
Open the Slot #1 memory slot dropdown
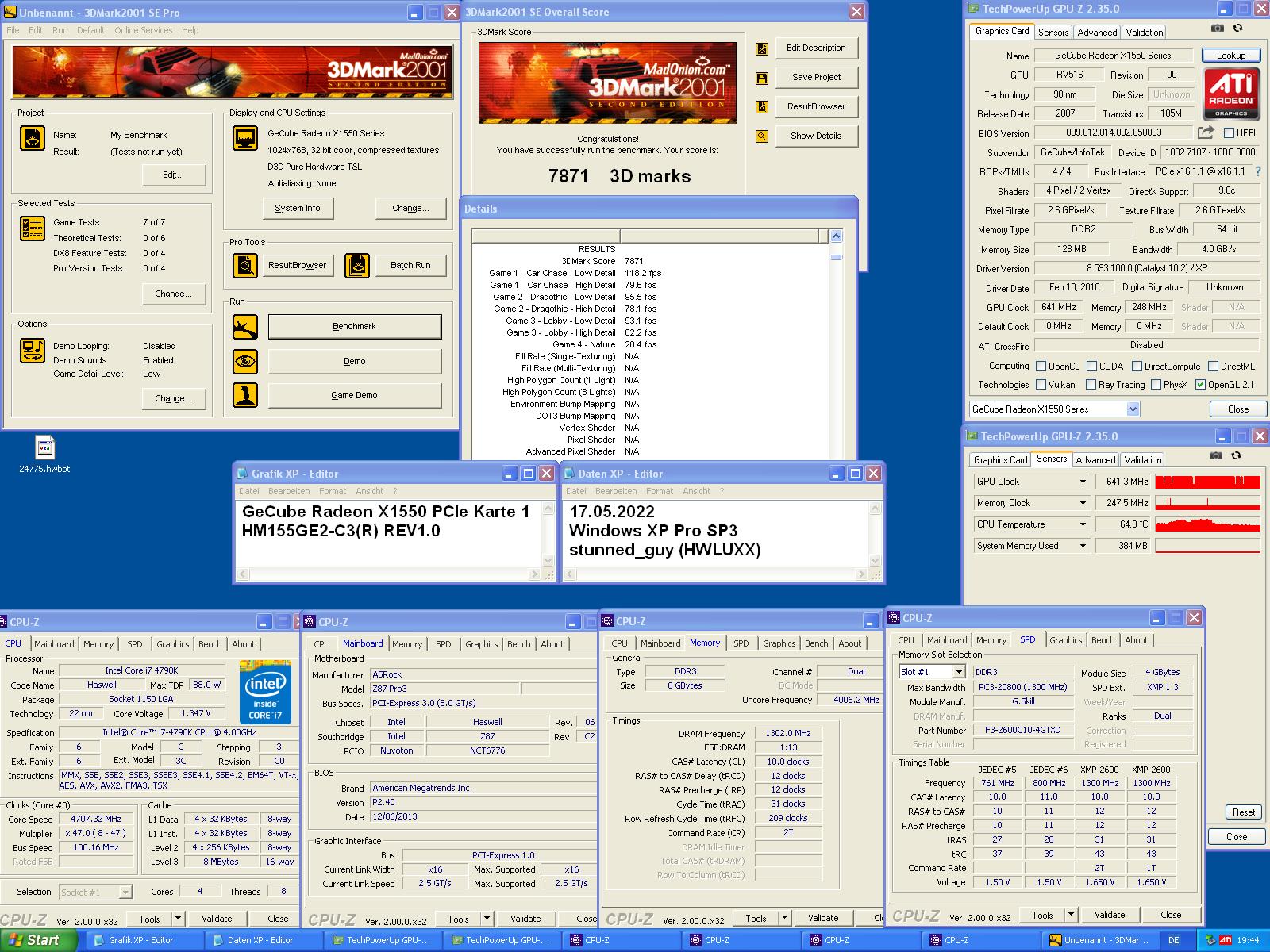point(958,672)
